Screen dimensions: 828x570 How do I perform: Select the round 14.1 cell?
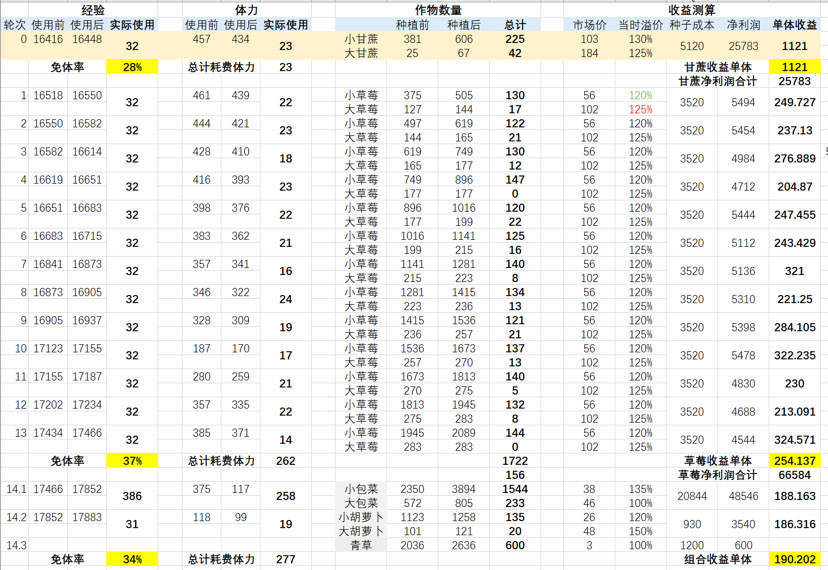[16, 489]
